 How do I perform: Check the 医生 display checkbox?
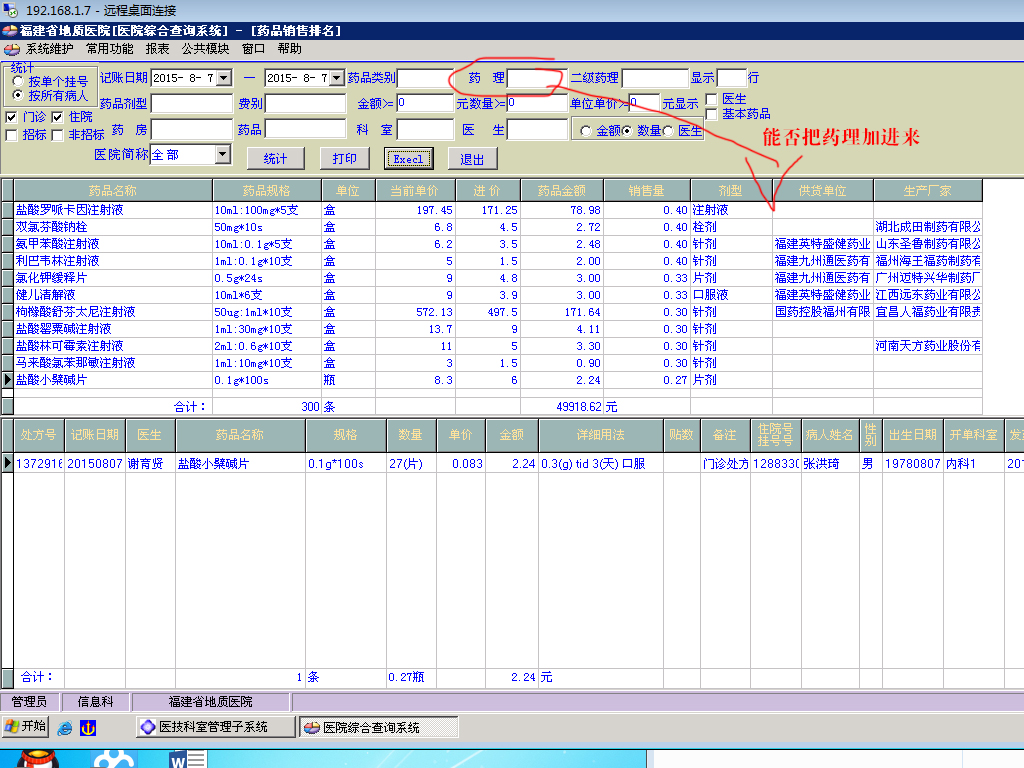(x=712, y=99)
